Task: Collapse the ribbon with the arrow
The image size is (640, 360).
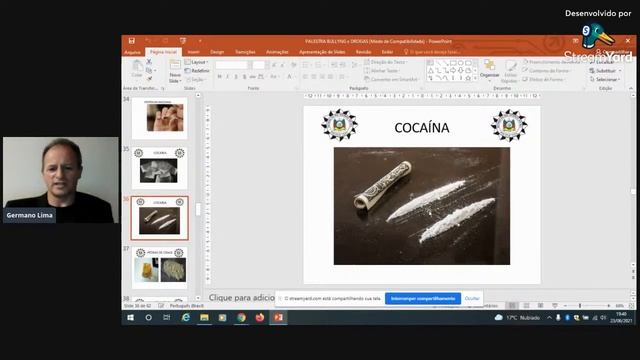Action: click(x=631, y=88)
